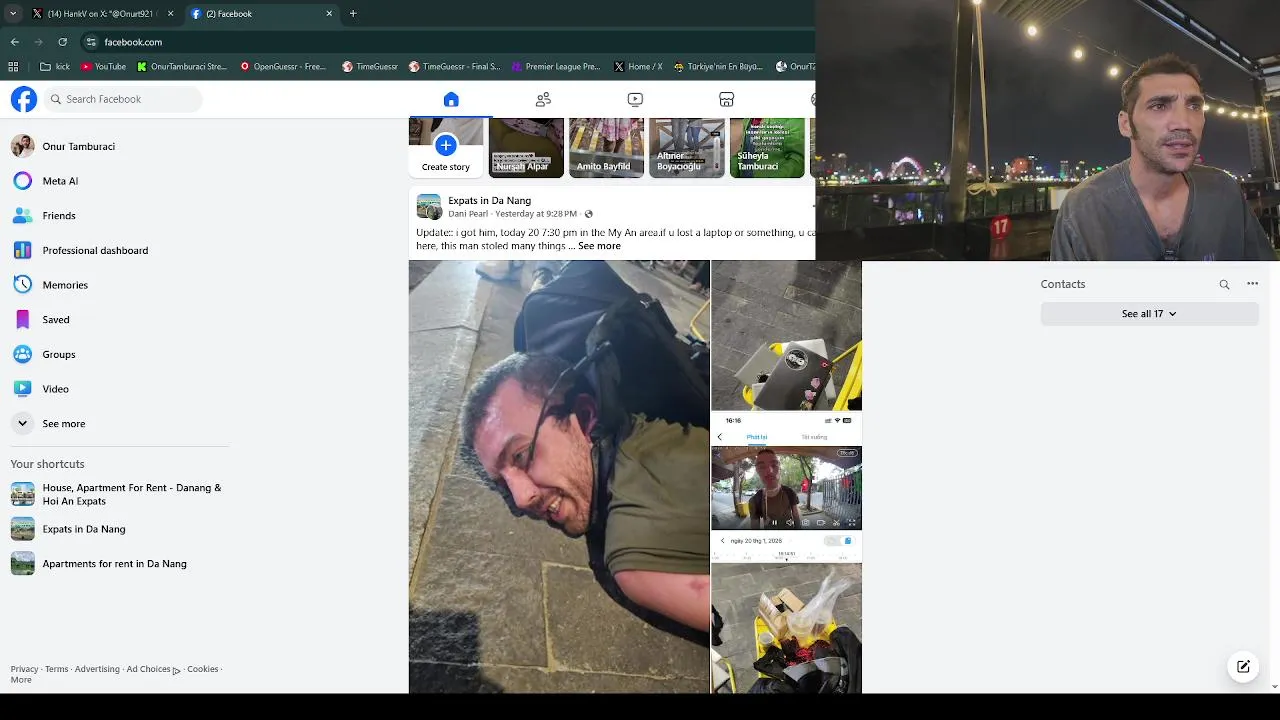Start a new message with the compose icon
This screenshot has height=720, width=1280.
tap(1243, 666)
